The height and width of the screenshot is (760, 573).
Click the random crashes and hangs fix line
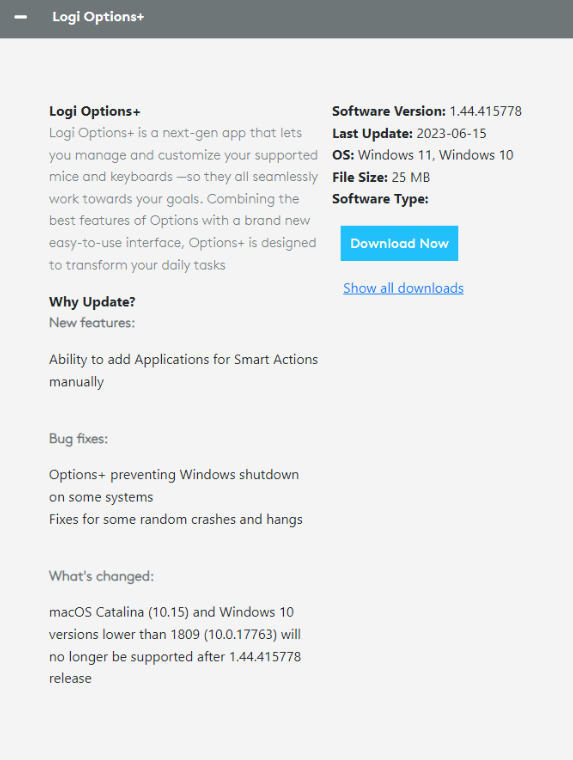coord(175,520)
